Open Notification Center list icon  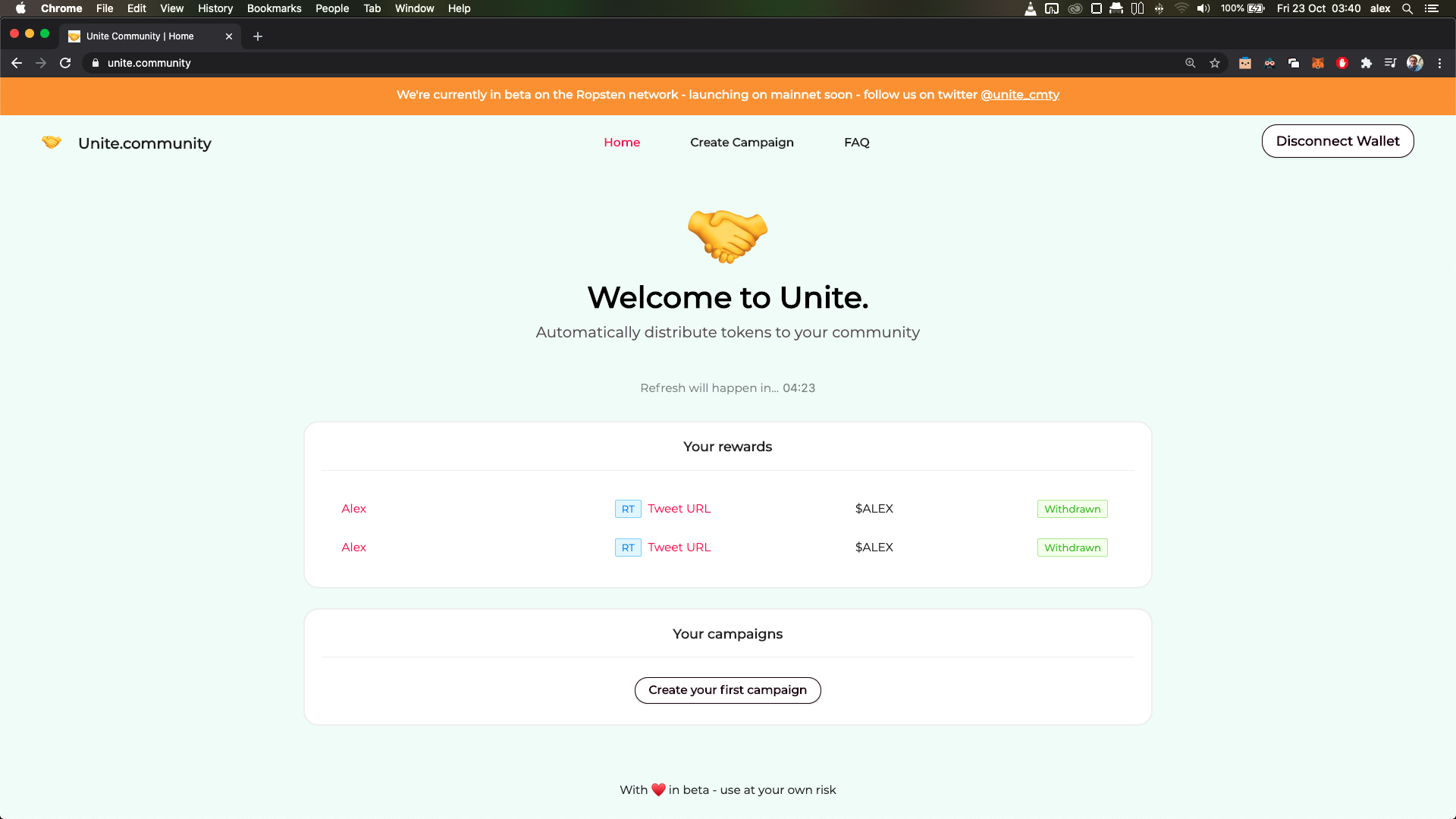tap(1432, 8)
